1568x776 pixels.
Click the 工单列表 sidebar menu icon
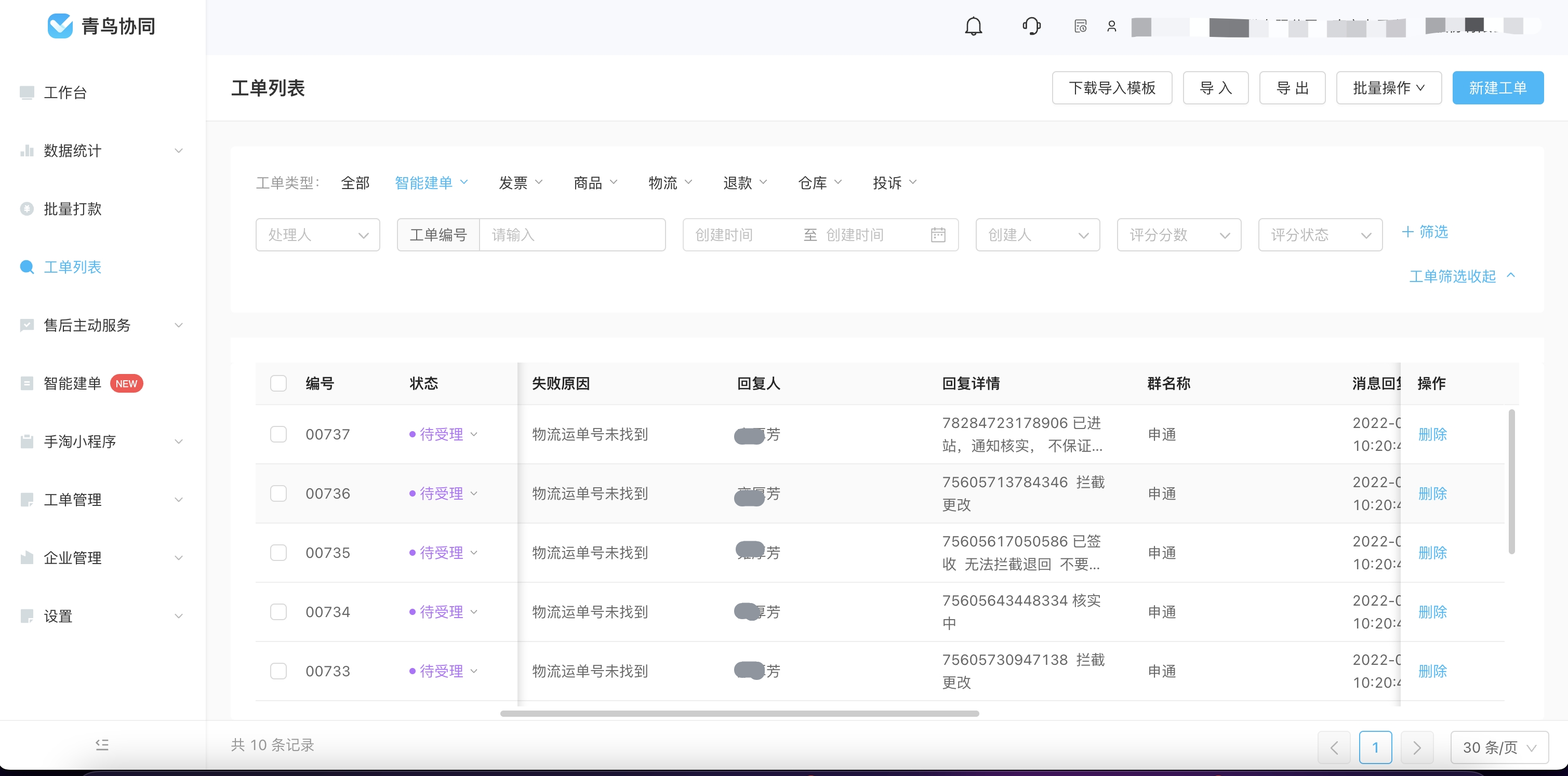click(27, 266)
